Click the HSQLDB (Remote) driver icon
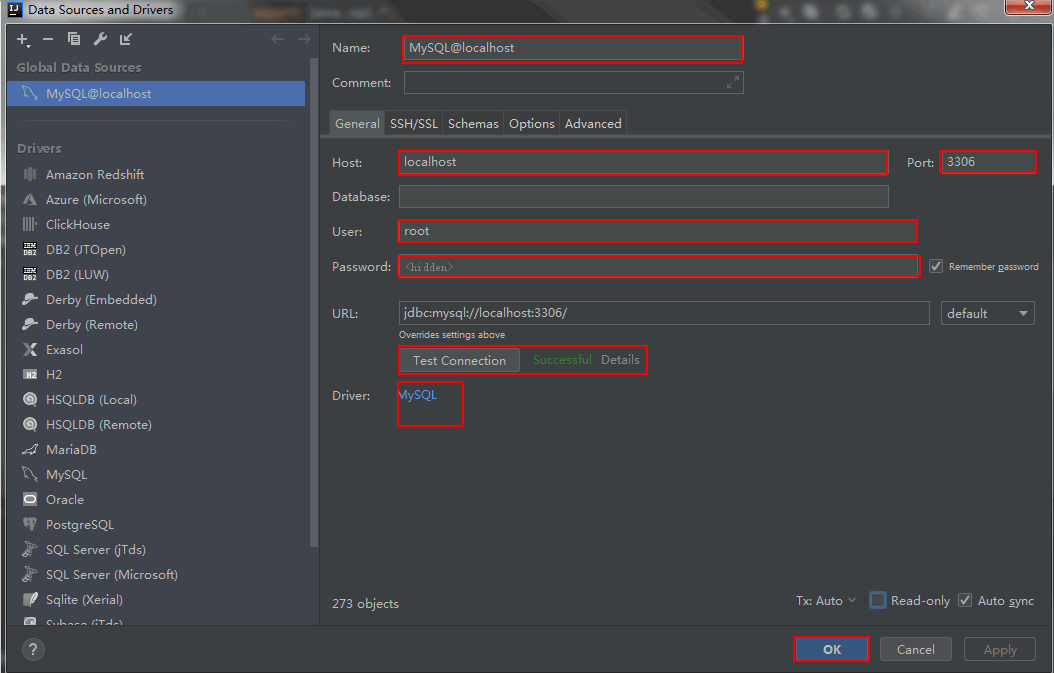The height and width of the screenshot is (673, 1054). 30,424
